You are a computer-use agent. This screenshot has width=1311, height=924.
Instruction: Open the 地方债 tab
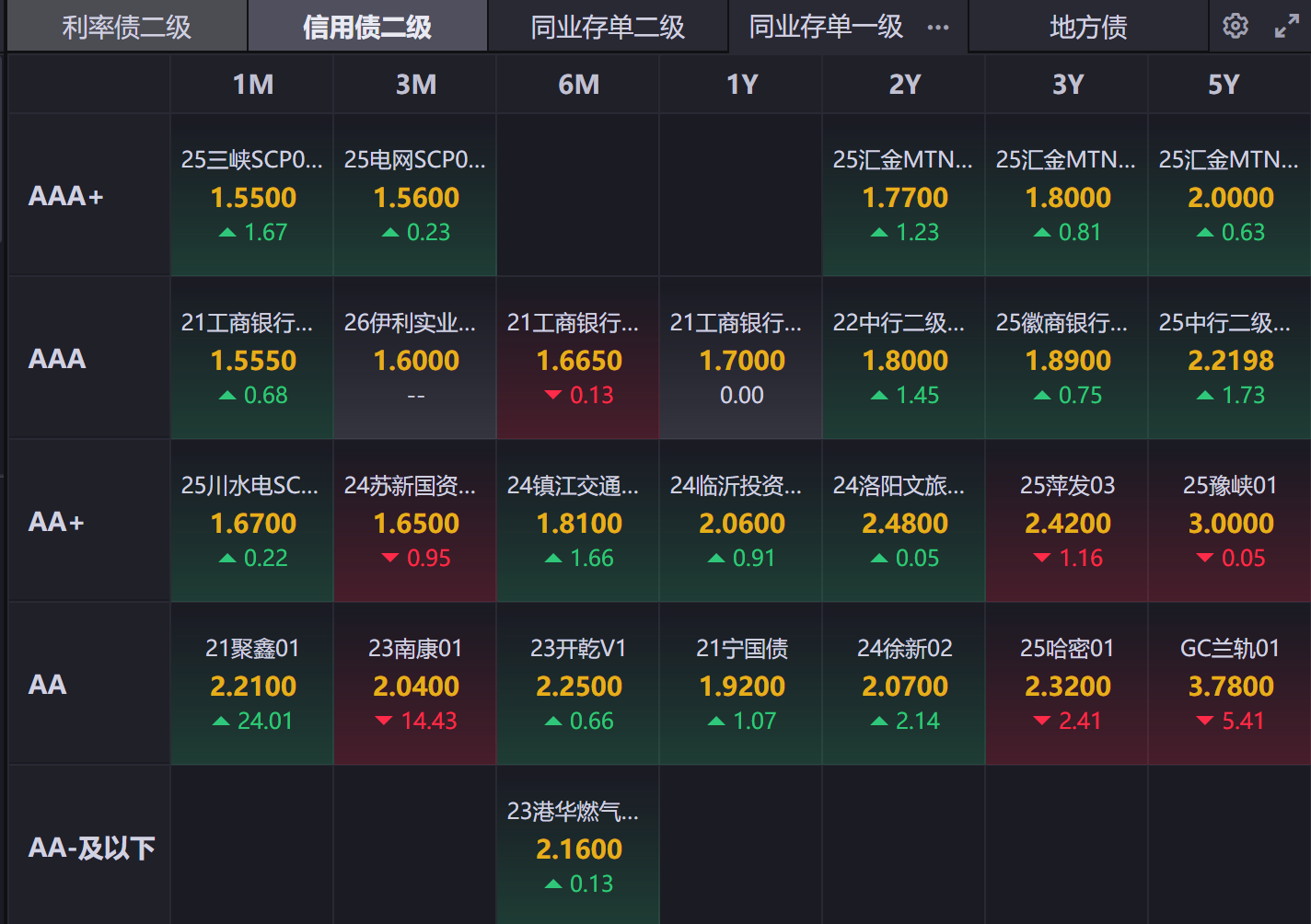click(1088, 27)
